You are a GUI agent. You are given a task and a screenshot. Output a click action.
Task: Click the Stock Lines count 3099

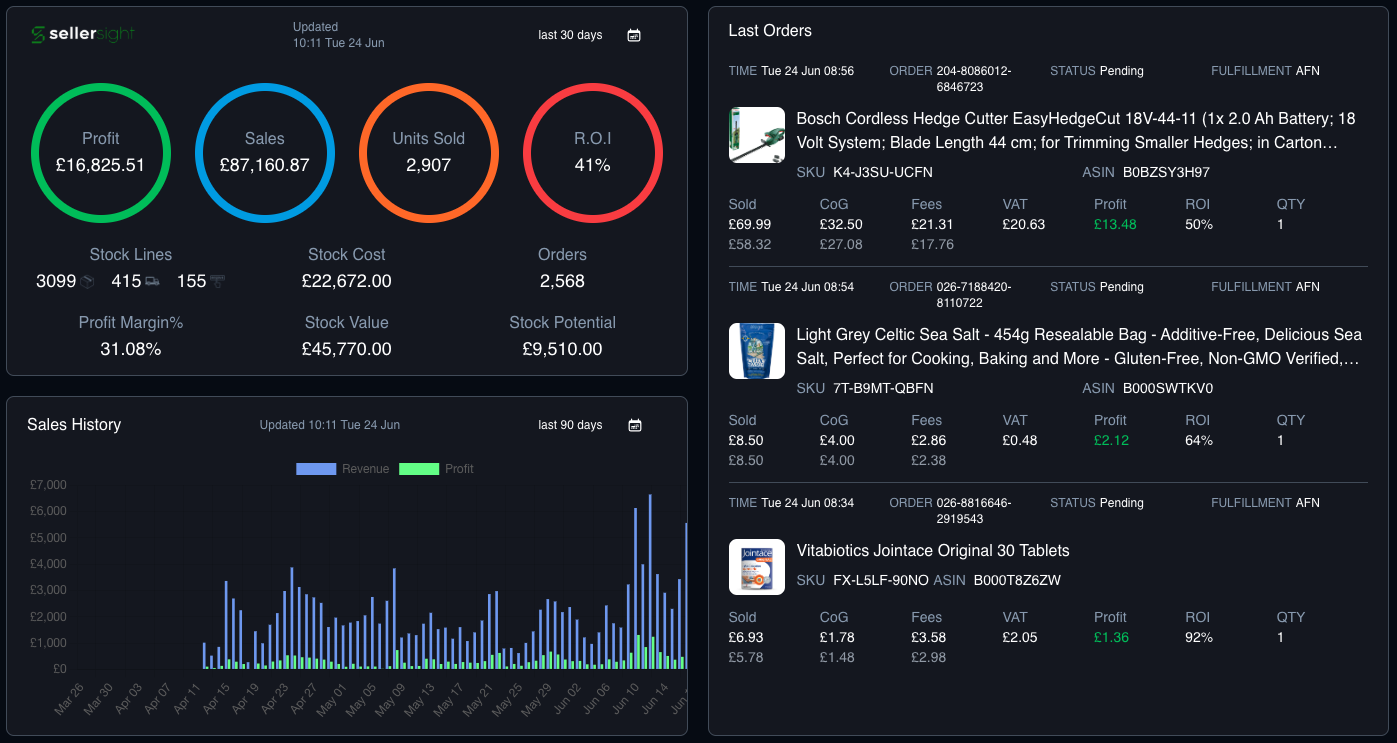click(56, 282)
